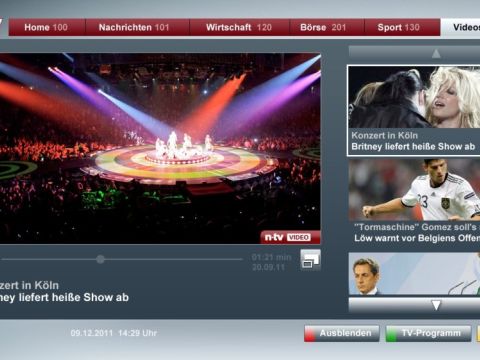Image resolution: width=480 pixels, height=360 pixels.
Task: Click headline 'Britney liefert heiße Show ab' in list
Action: [413, 147]
